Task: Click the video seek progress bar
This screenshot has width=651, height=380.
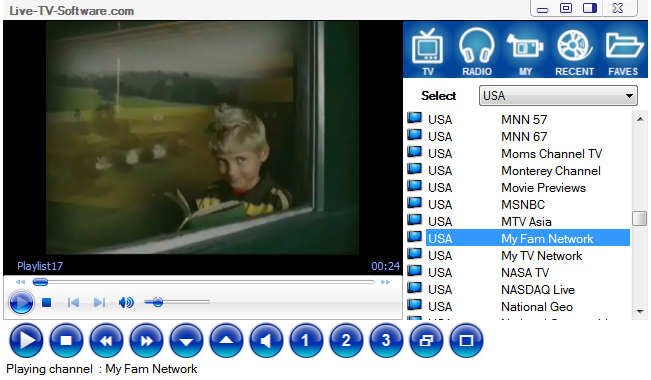Action: (203, 282)
